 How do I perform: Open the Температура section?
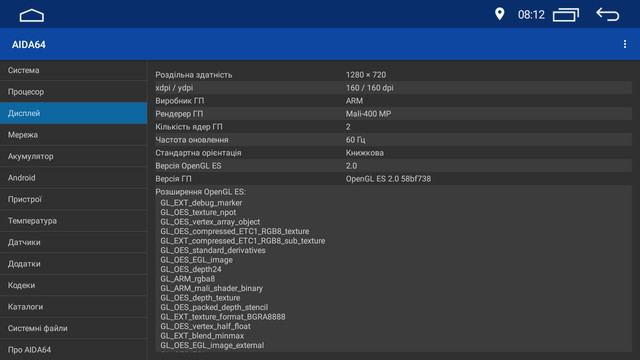73,221
